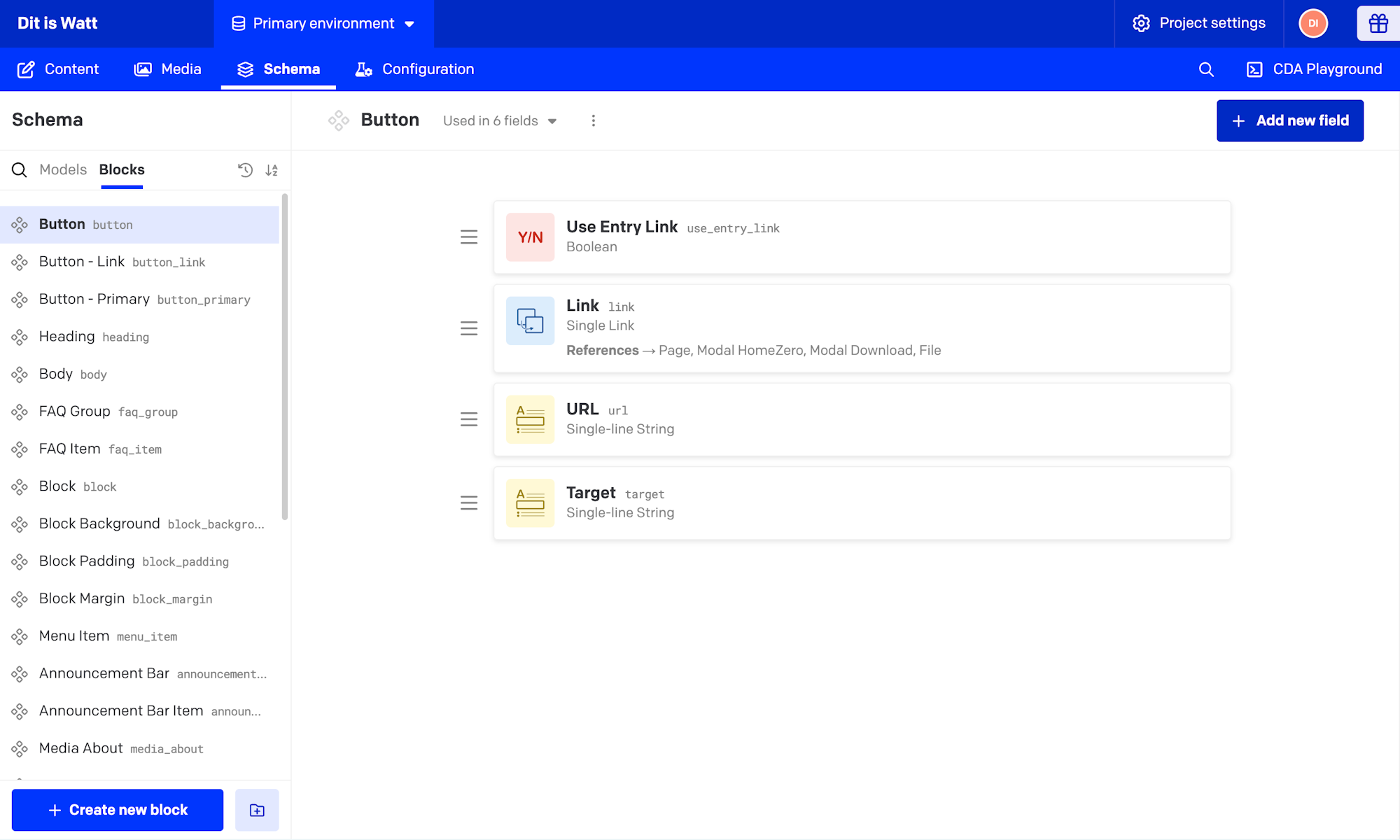The image size is (1400, 840).
Task: Click the recent history clock icon
Action: [x=245, y=169]
